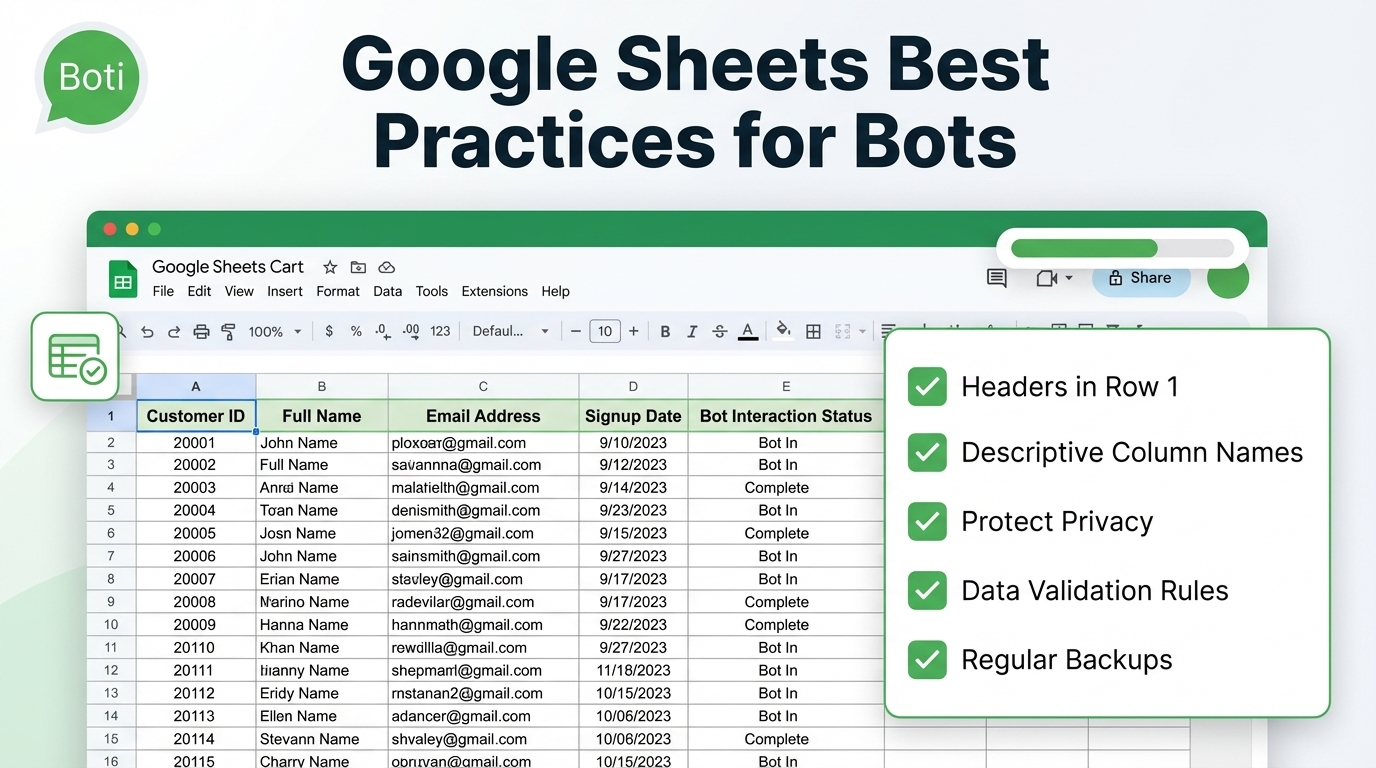Click the Google Sheets Cart title
The width and height of the screenshot is (1376, 768).
[x=228, y=267]
